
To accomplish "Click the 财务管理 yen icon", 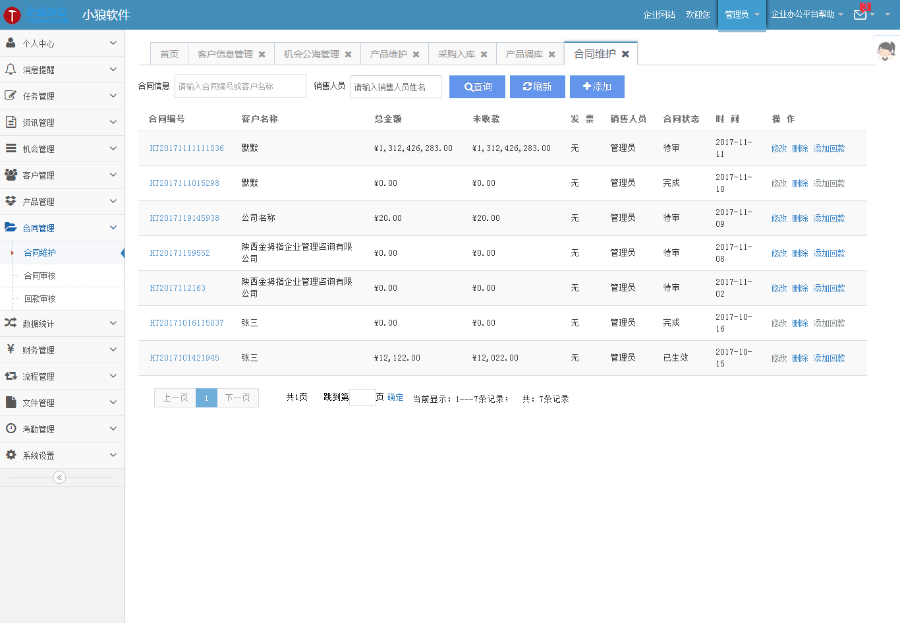I will coord(10,349).
